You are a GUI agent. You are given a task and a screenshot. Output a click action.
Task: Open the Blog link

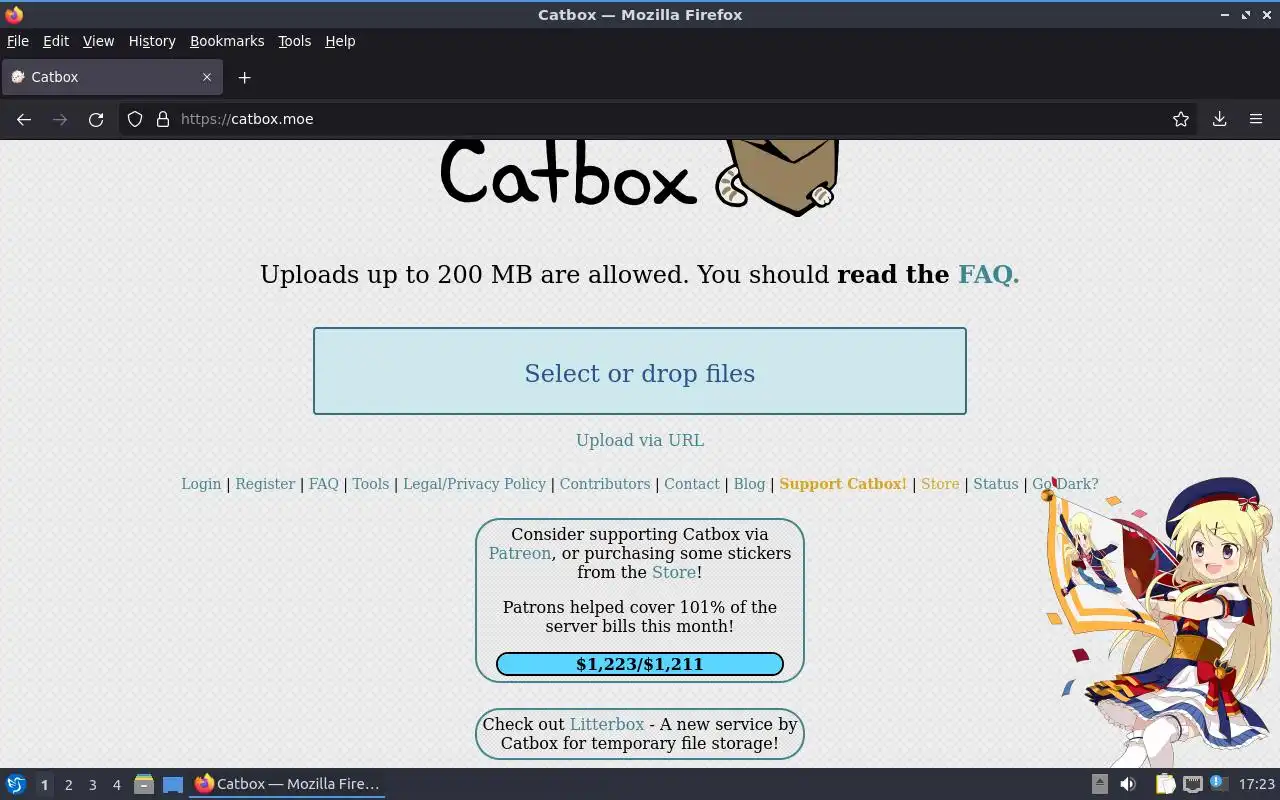click(x=749, y=484)
